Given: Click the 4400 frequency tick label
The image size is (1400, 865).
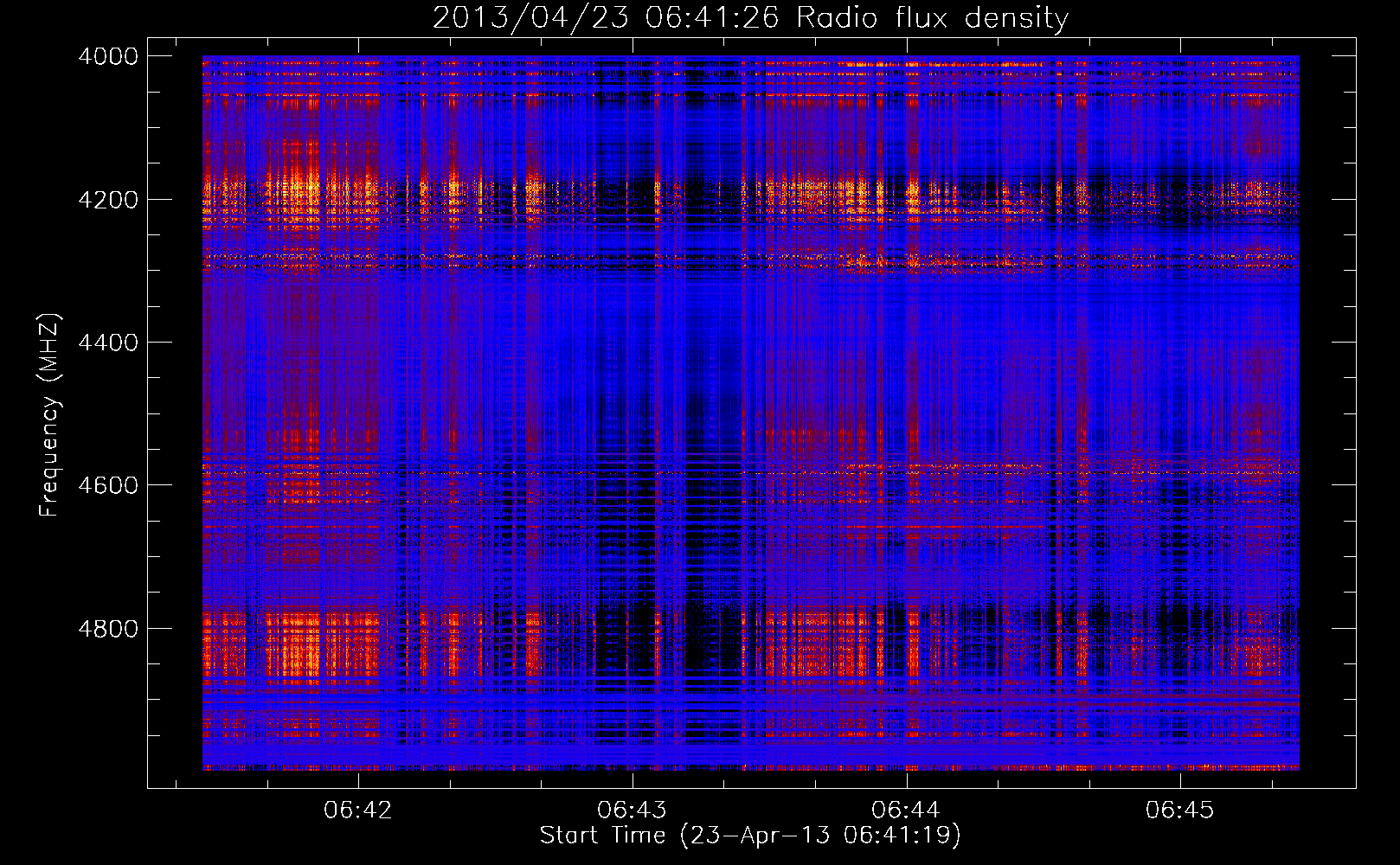Looking at the screenshot, I should click(x=108, y=343).
